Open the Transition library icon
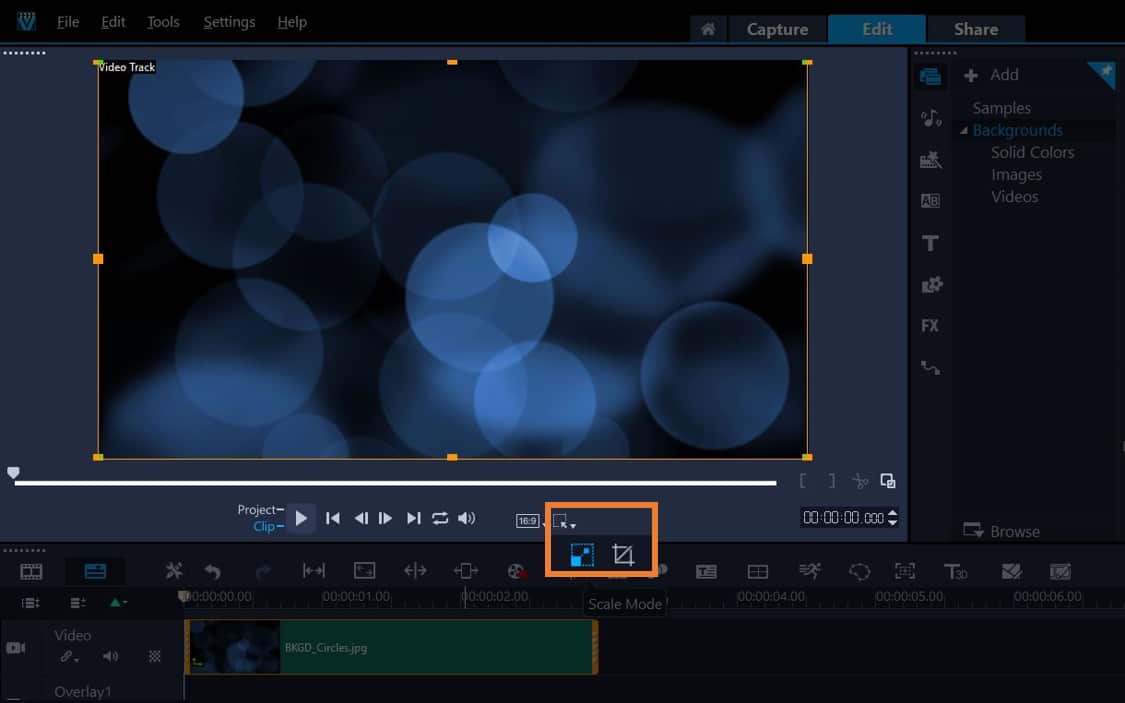Image resolution: width=1125 pixels, height=703 pixels. [931, 201]
